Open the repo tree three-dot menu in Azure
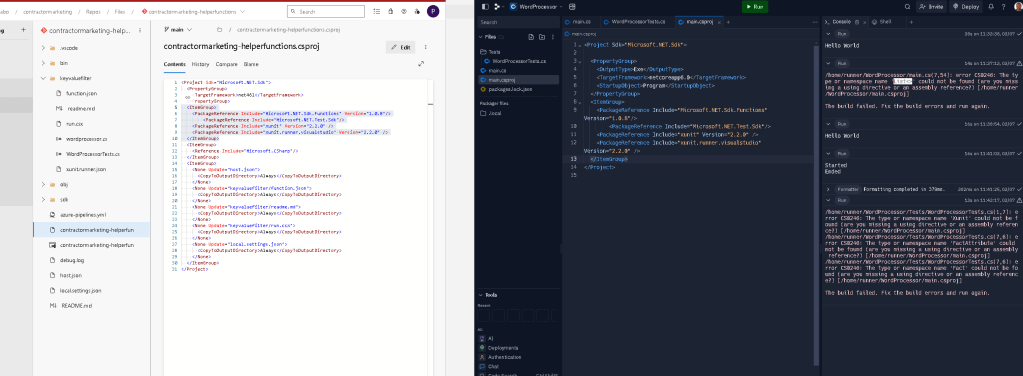 click(141, 30)
